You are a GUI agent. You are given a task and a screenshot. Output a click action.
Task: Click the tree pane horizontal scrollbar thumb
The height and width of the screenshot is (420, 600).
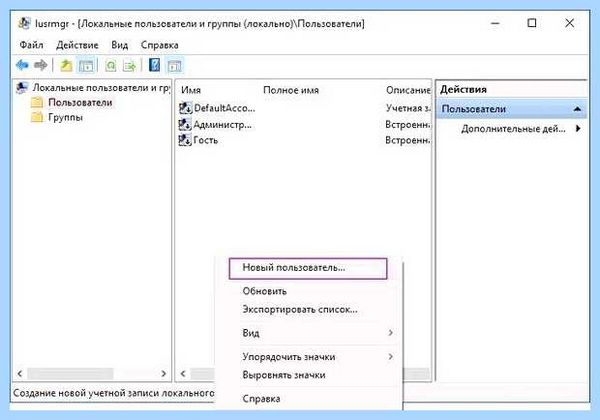[x=70, y=373]
